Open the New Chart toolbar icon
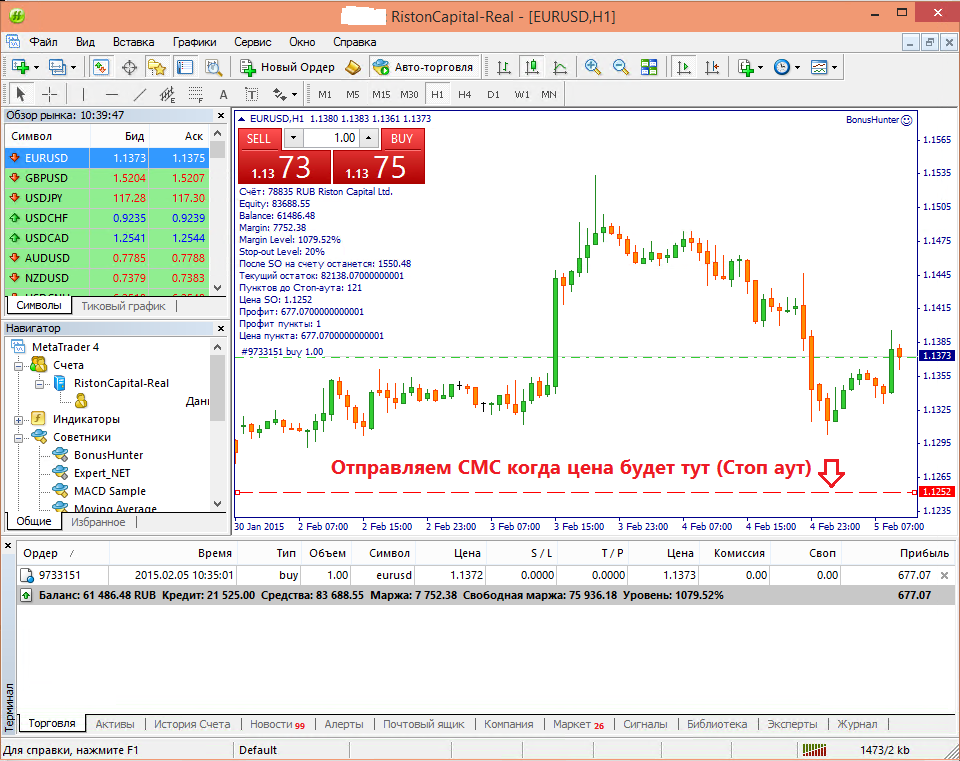This screenshot has height=761, width=960. (x=20, y=67)
